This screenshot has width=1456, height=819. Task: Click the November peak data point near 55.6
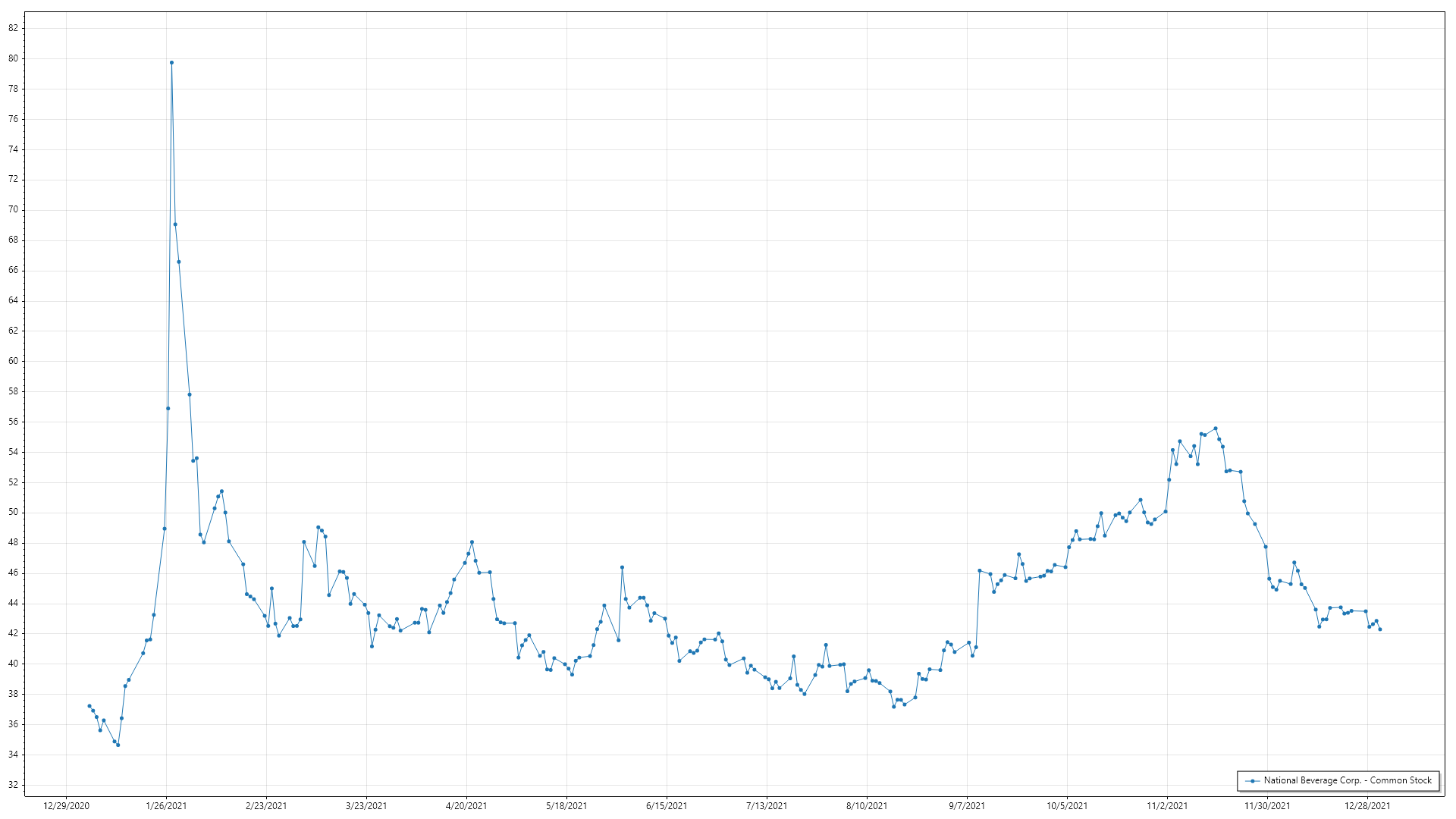(x=1216, y=428)
